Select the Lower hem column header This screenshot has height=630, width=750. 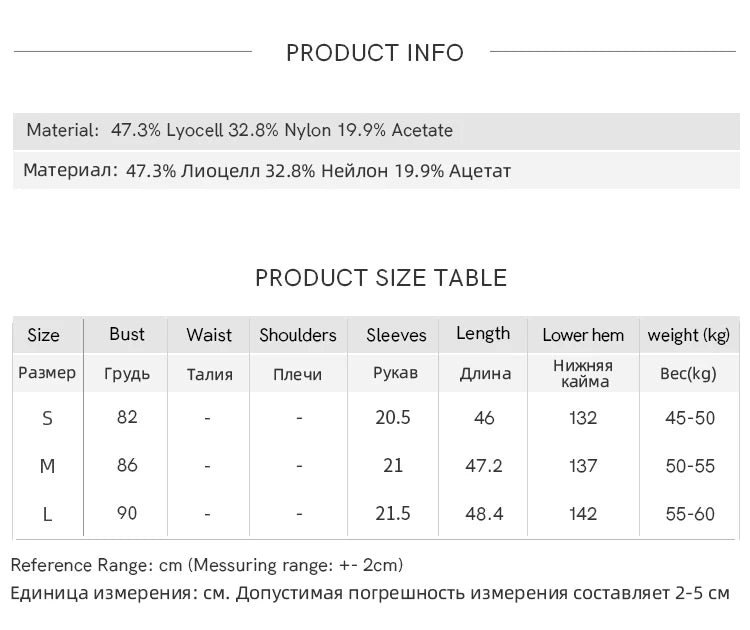[x=583, y=335]
